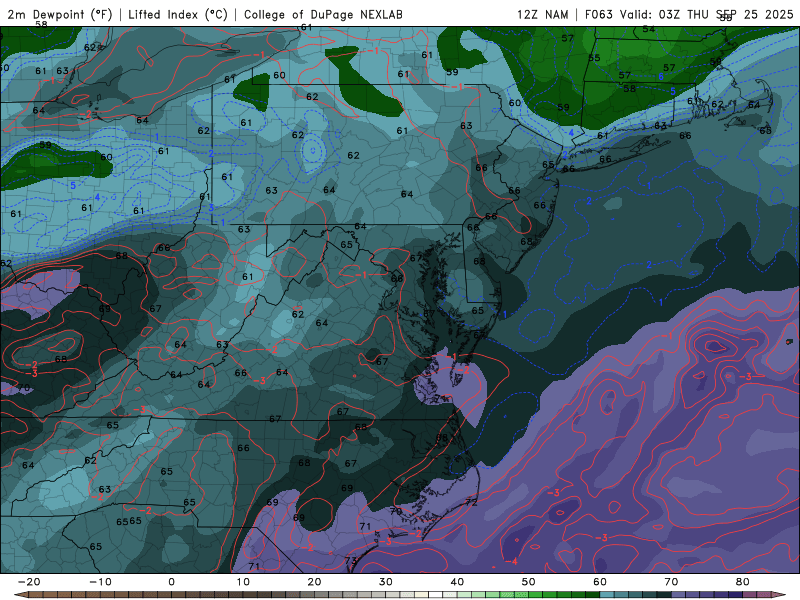Click the "40" color scale label

457,582
